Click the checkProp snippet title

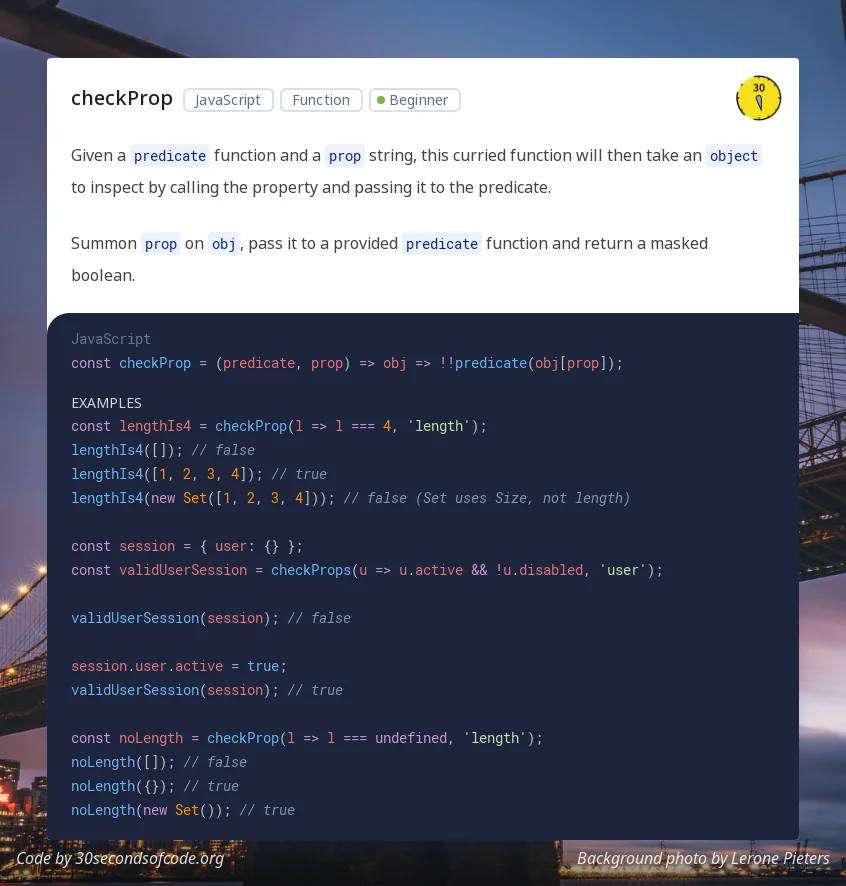click(122, 98)
